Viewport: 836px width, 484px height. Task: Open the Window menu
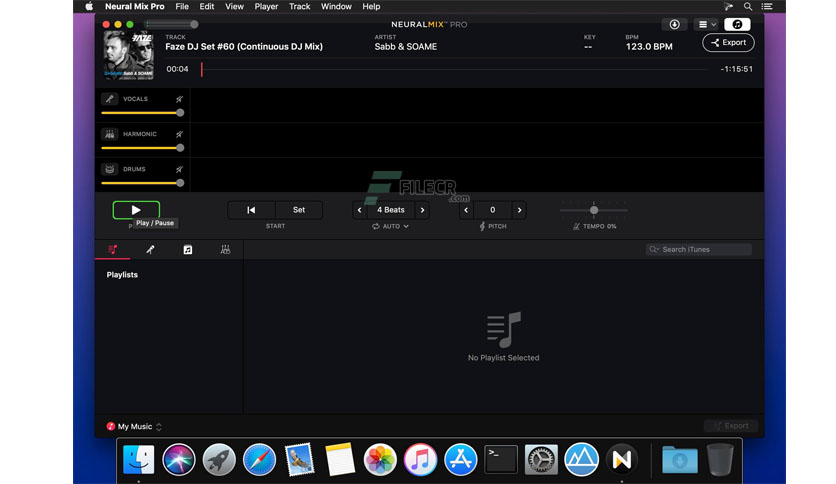click(x=336, y=6)
